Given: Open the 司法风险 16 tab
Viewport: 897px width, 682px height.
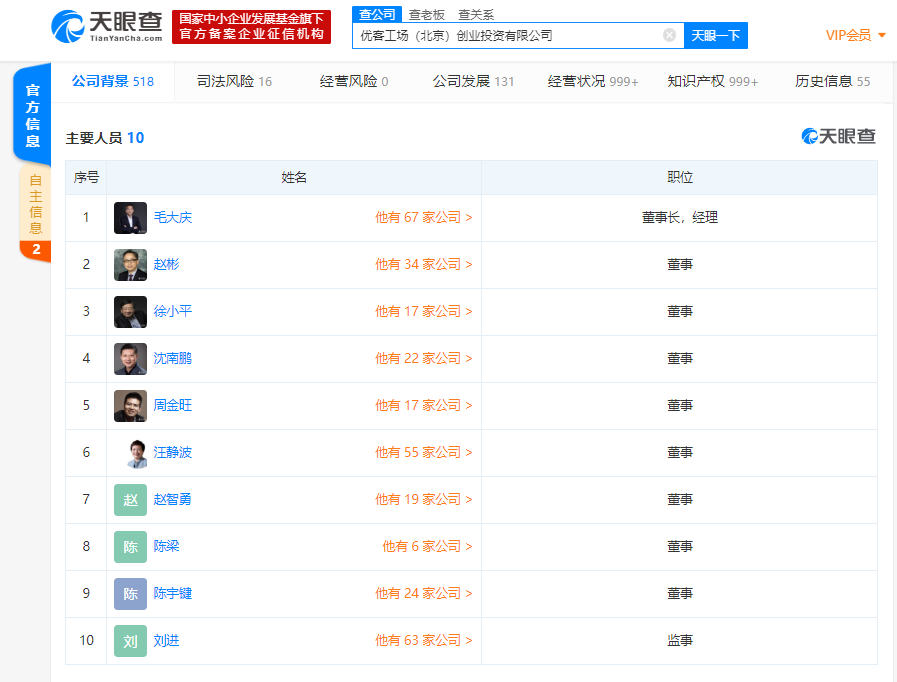Looking at the screenshot, I should point(234,81).
